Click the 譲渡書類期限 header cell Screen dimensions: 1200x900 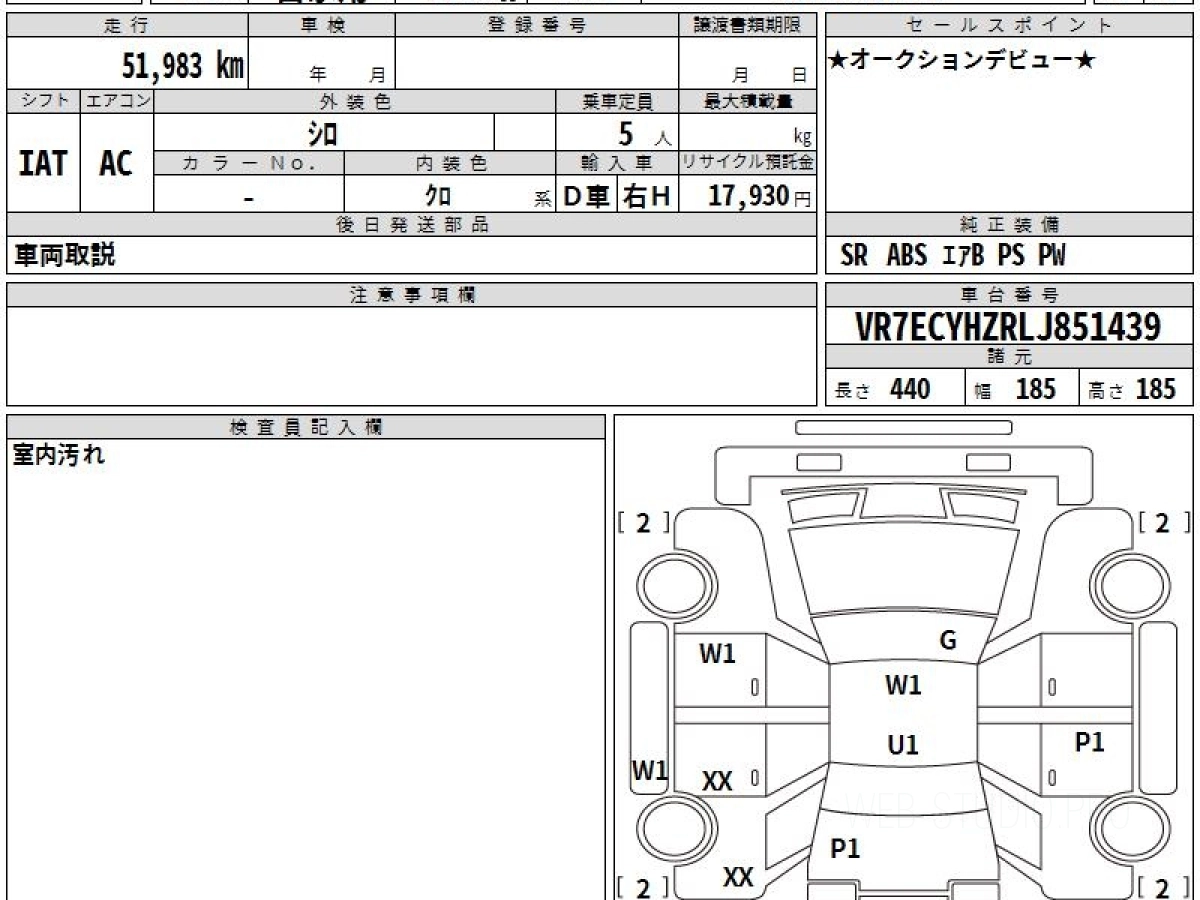click(x=747, y=27)
